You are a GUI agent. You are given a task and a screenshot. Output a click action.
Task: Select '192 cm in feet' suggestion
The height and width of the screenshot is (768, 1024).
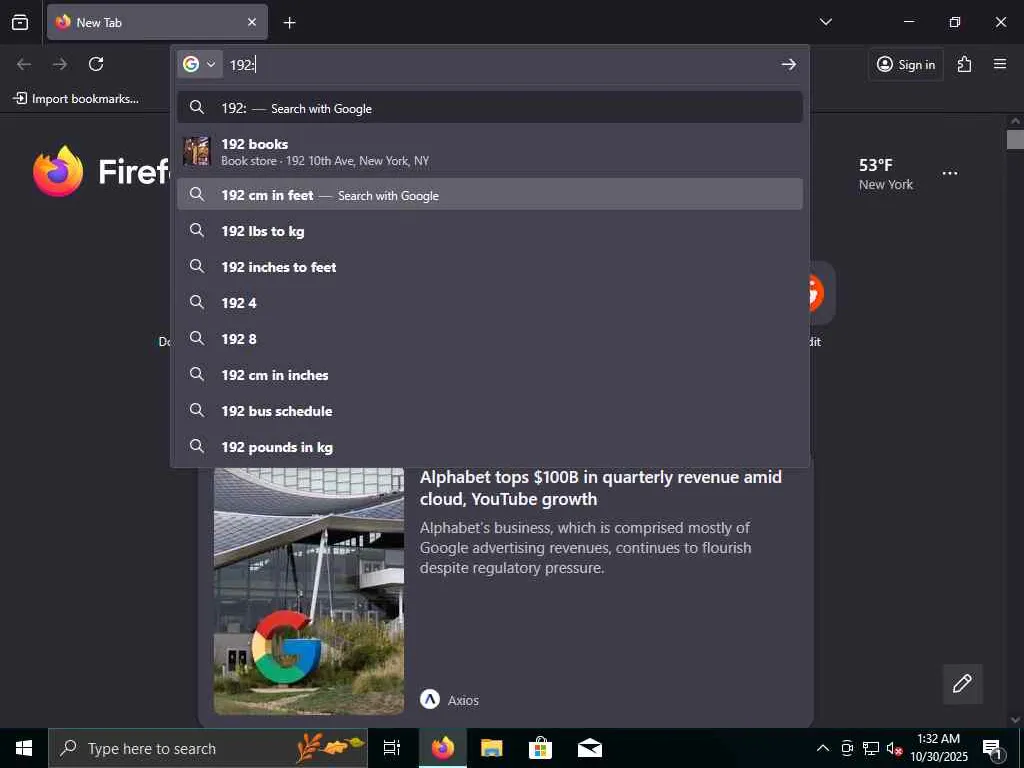coord(490,195)
